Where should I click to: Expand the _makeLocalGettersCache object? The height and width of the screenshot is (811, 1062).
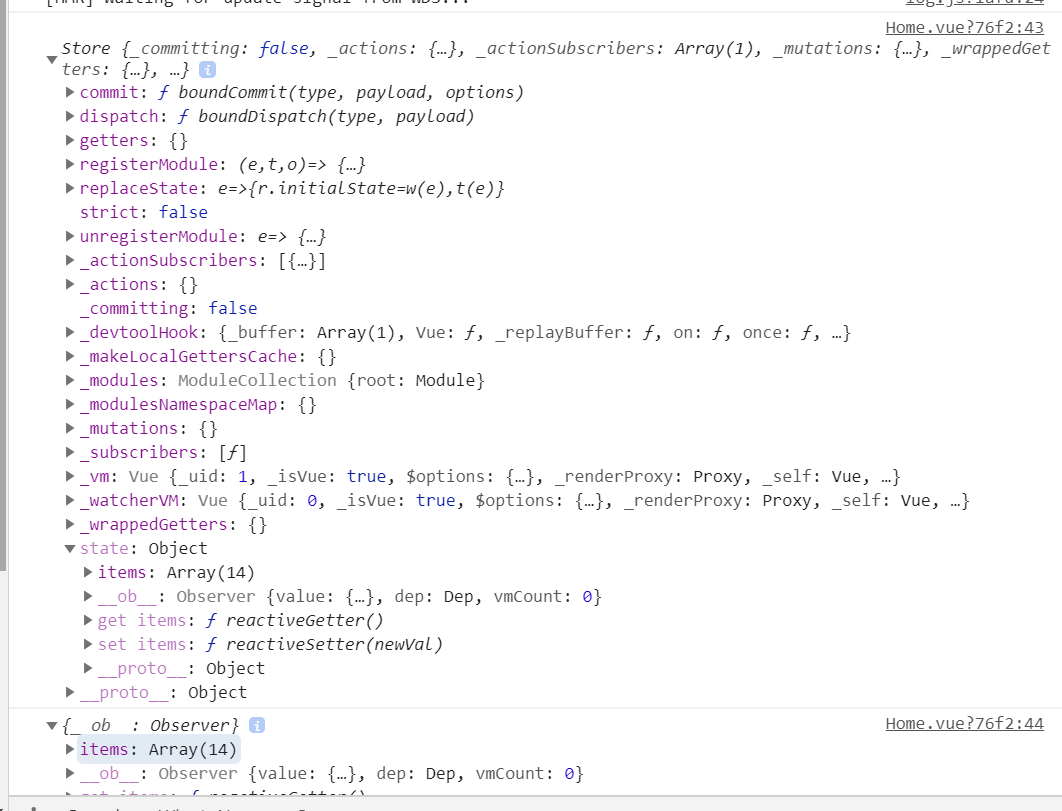click(70, 356)
